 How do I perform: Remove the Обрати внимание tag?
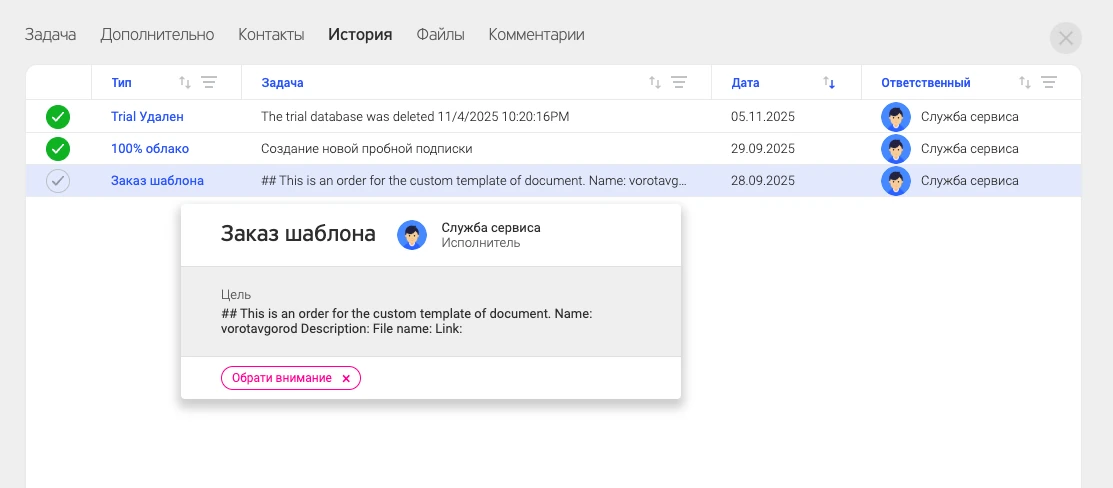pyautogui.click(x=346, y=379)
